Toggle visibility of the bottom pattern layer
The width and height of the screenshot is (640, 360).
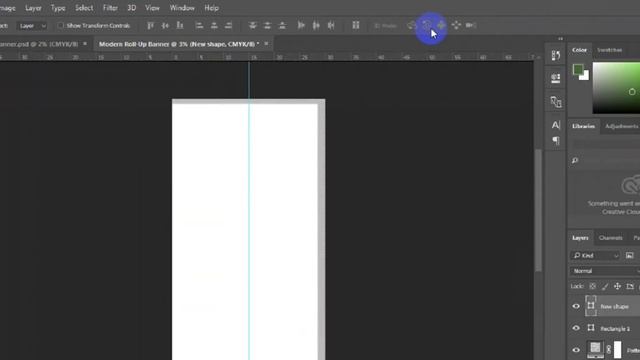click(576, 350)
